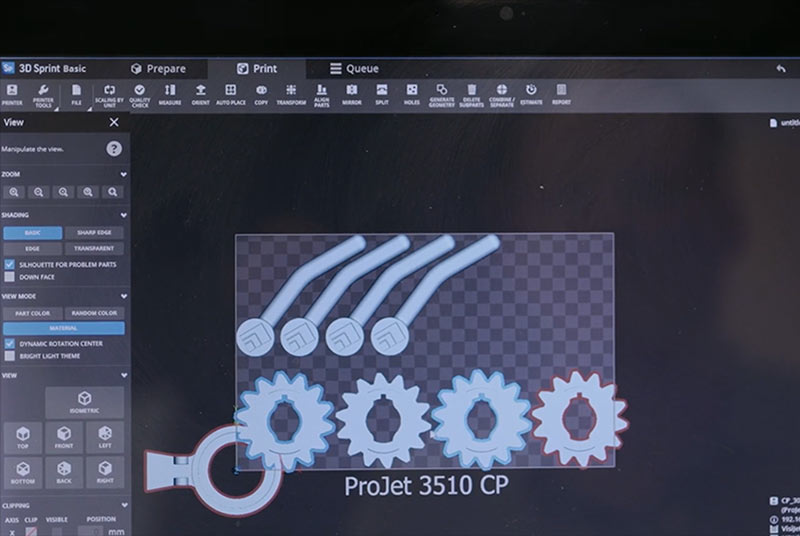Run the Estimate tool
This screenshot has width=800, height=536.
[531, 95]
